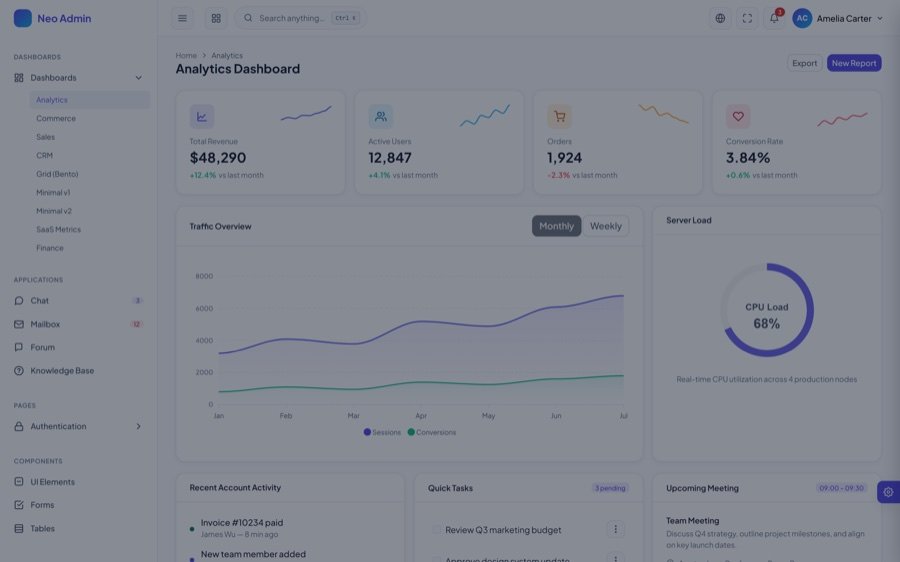Check the Review Q3 marketing budget task
Viewport: 900px width, 562px height.
437,530
